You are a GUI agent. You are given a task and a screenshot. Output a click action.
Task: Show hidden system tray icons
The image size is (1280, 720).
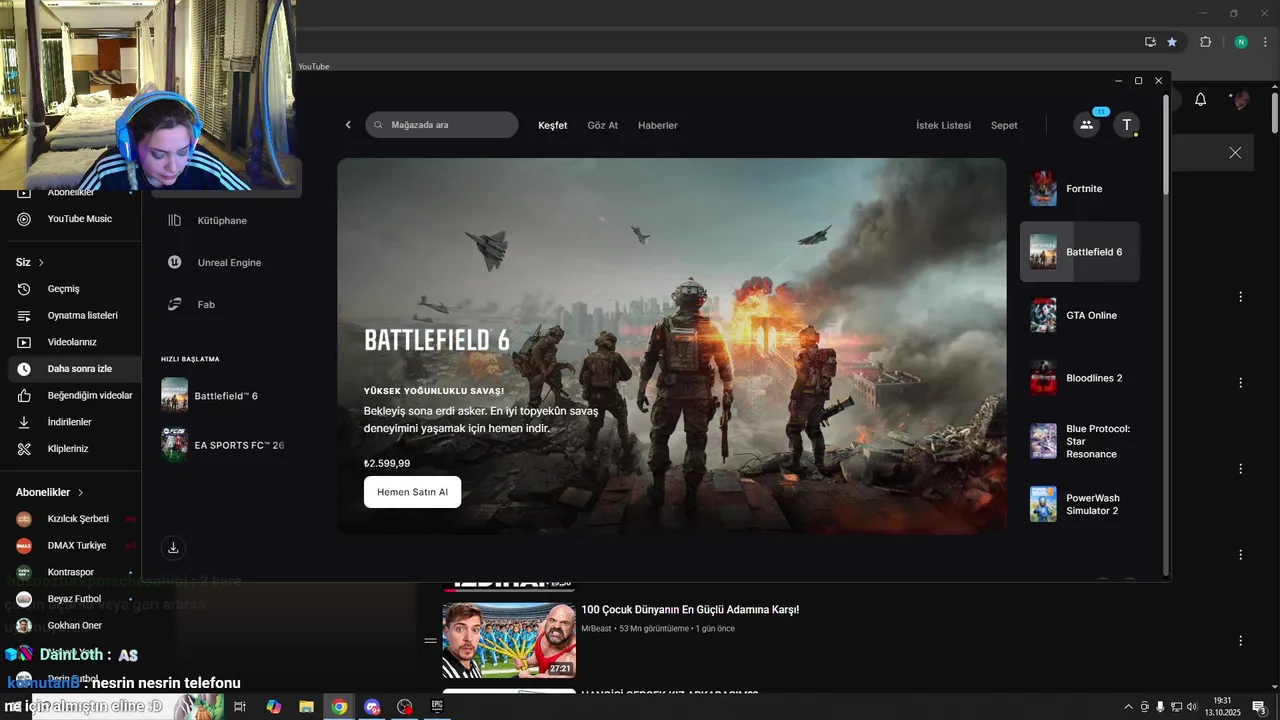1129,707
